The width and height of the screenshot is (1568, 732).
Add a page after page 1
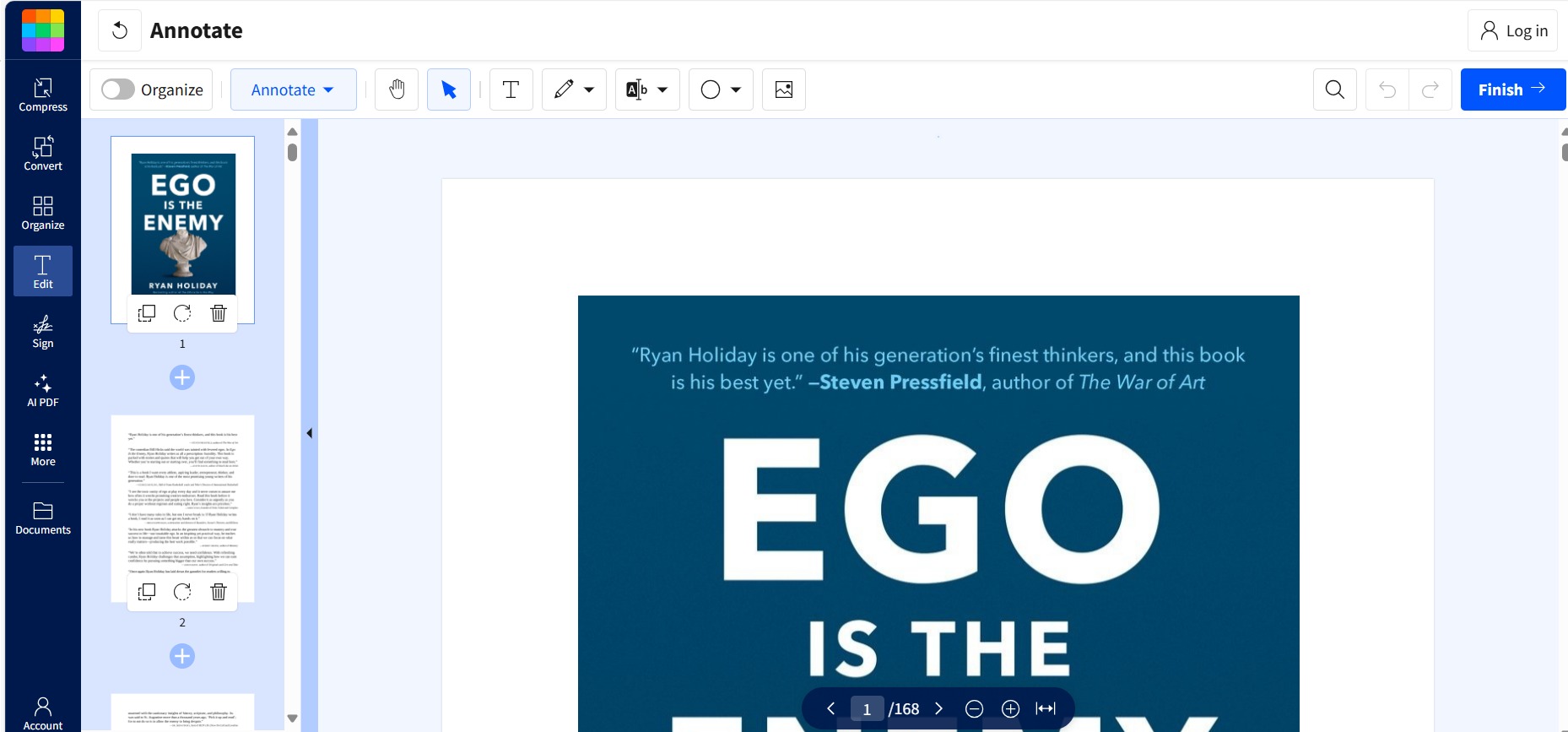pos(182,377)
